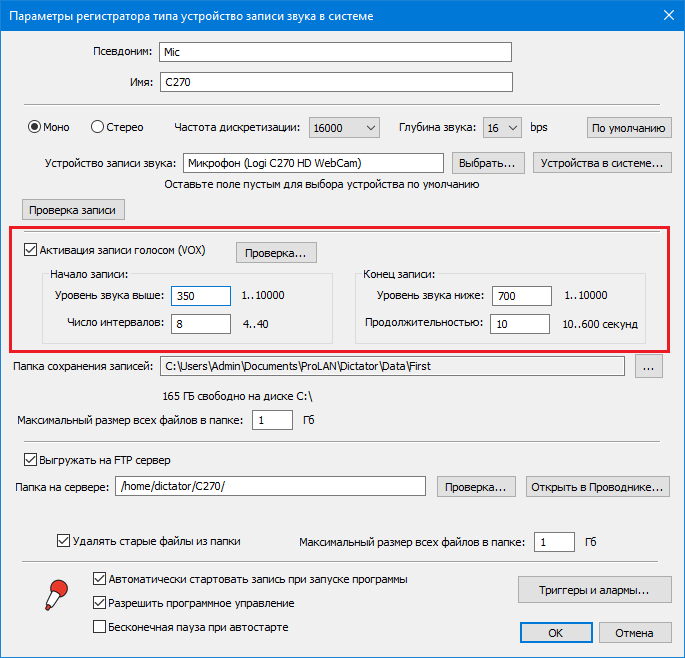
Task: Expand the Глубина звука dropdown
Action: (x=502, y=128)
